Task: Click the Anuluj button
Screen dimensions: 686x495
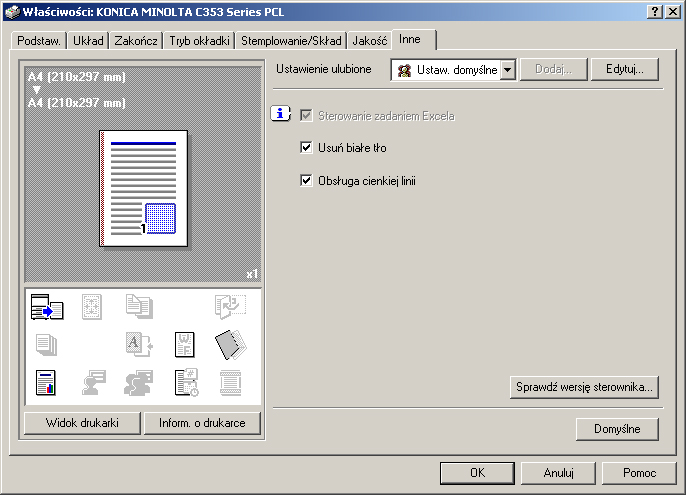Action: [558, 473]
